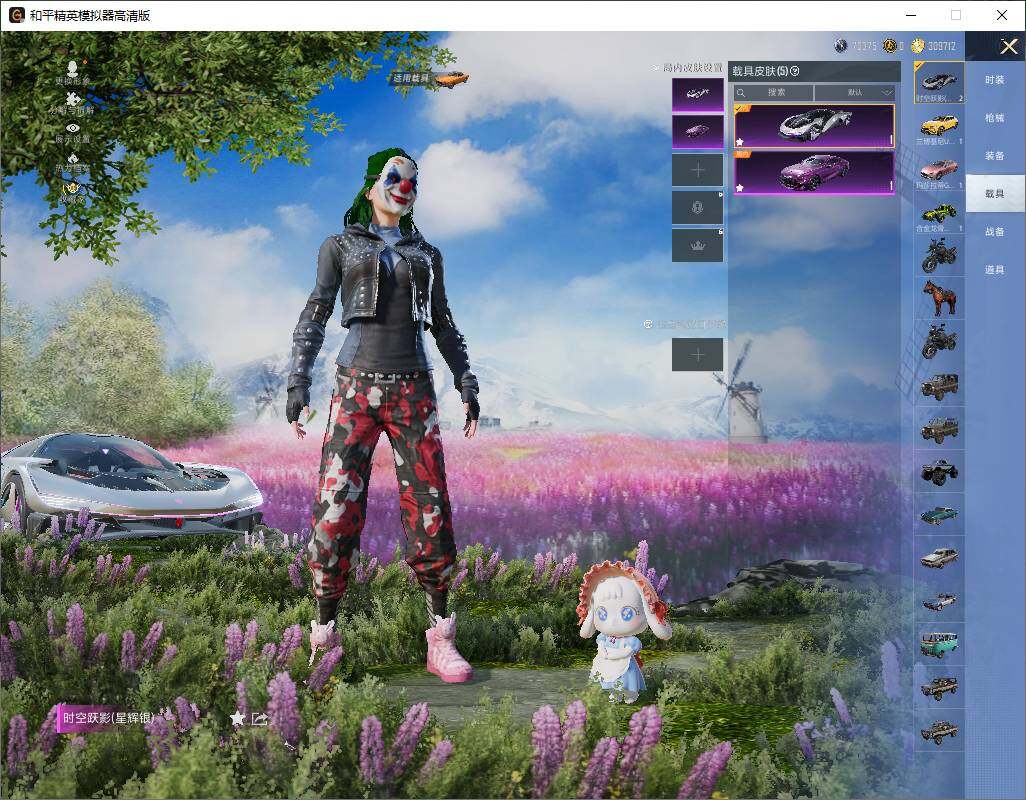
Task: Select the purple sports car skin card
Action: 814,173
